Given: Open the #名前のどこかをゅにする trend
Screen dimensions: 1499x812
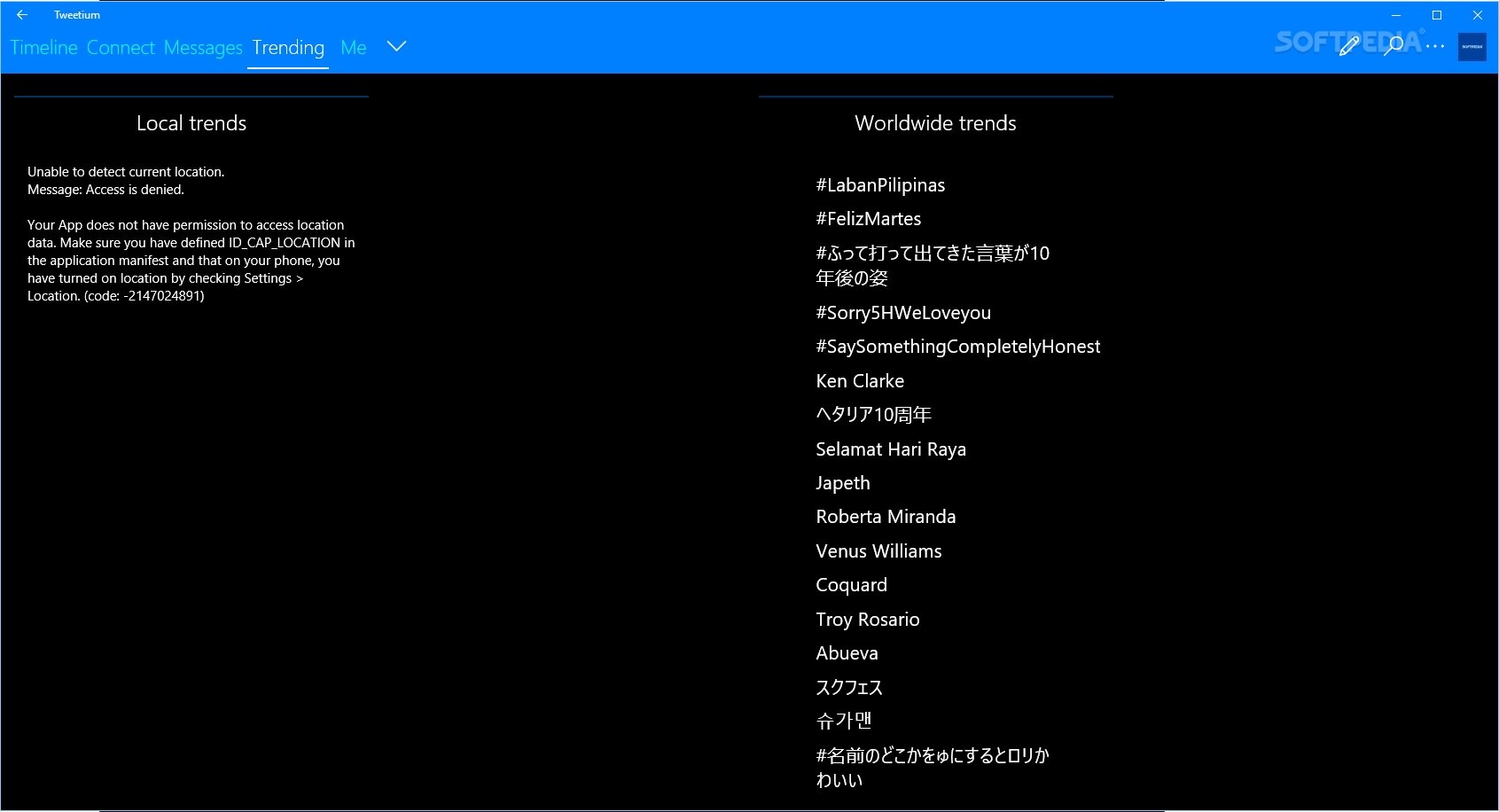Looking at the screenshot, I should coord(933,768).
